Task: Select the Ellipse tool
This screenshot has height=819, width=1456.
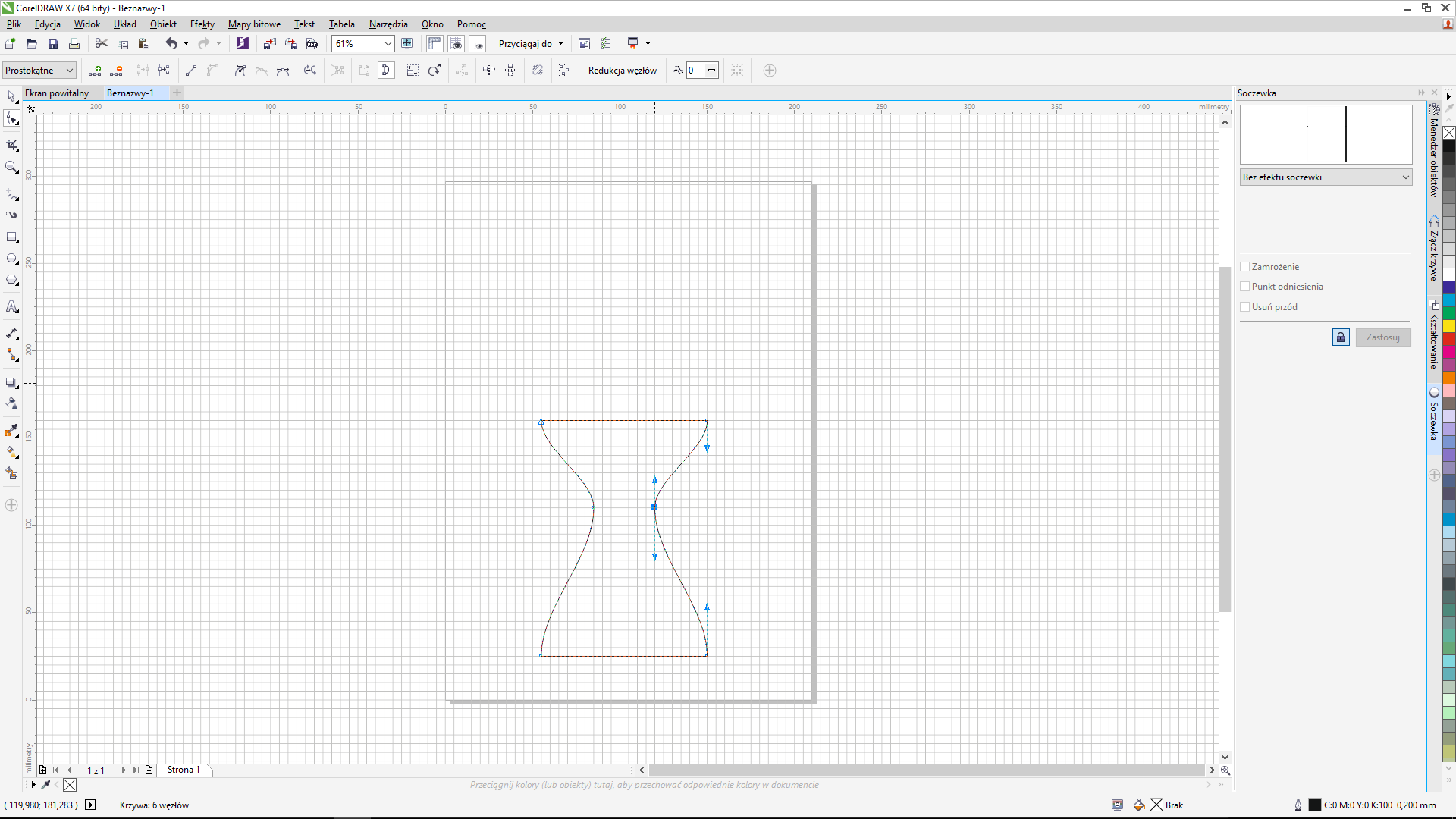Action: point(11,259)
